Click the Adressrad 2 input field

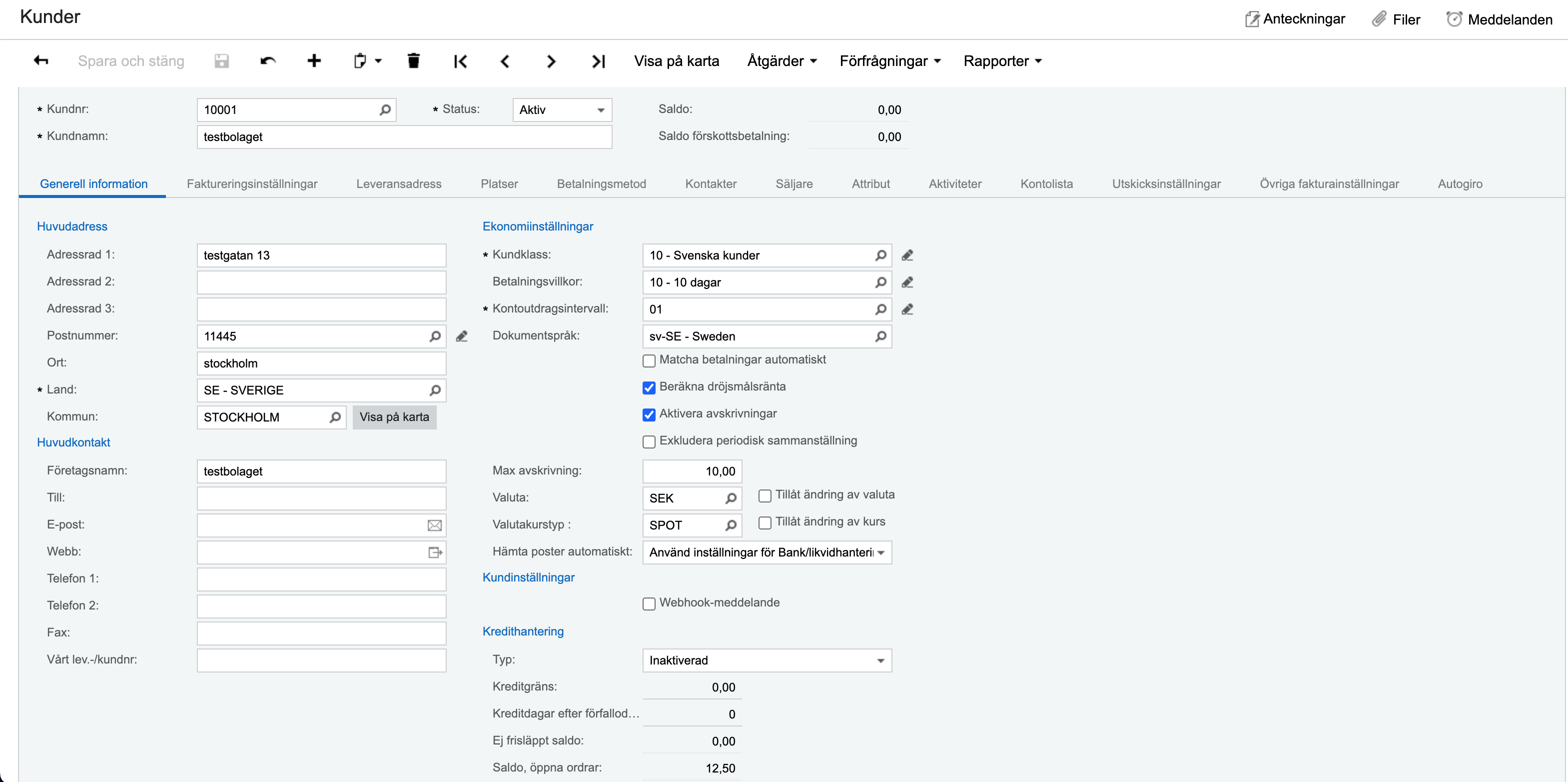(321, 282)
